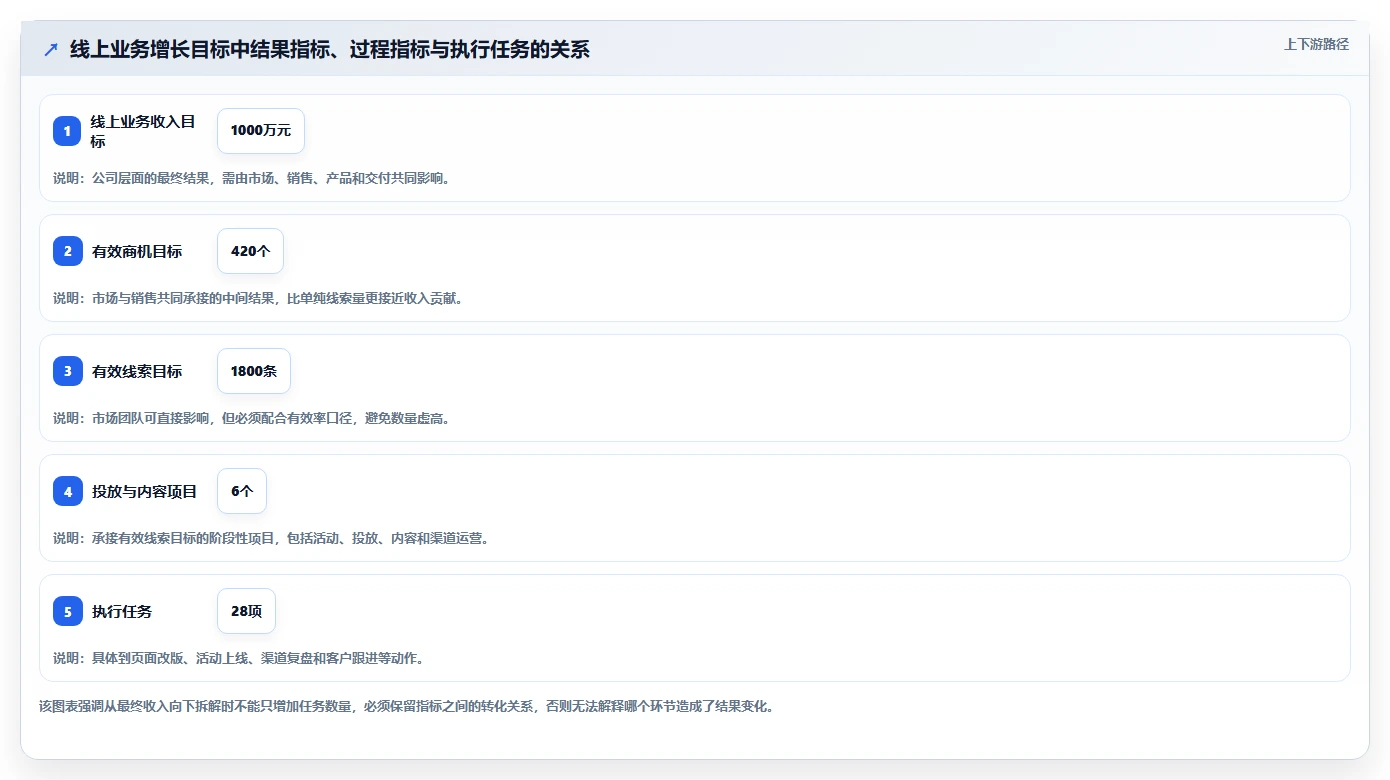Select step badge number 5
Image resolution: width=1390 pixels, height=780 pixels.
pyautogui.click(x=67, y=611)
